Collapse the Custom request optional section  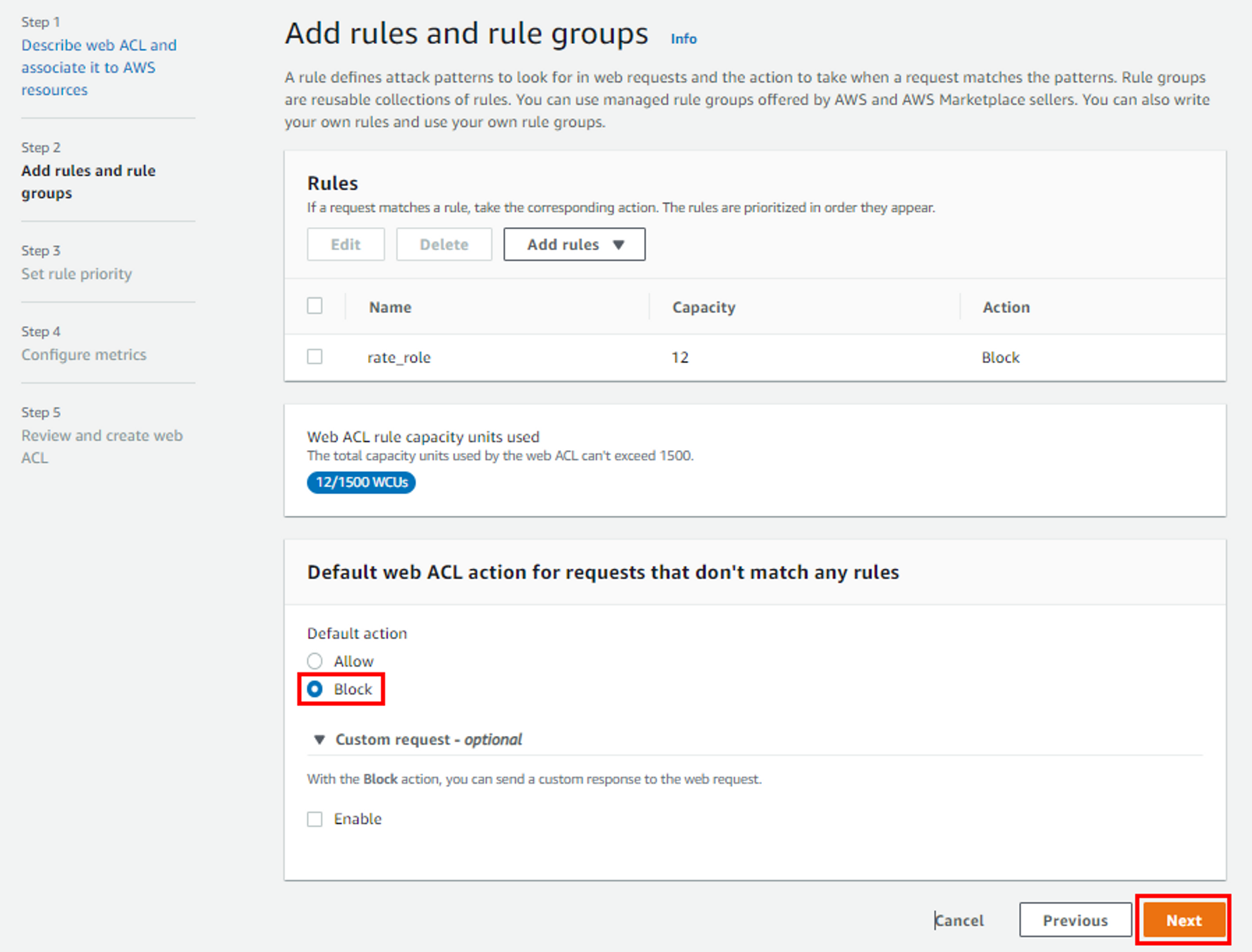click(429, 740)
